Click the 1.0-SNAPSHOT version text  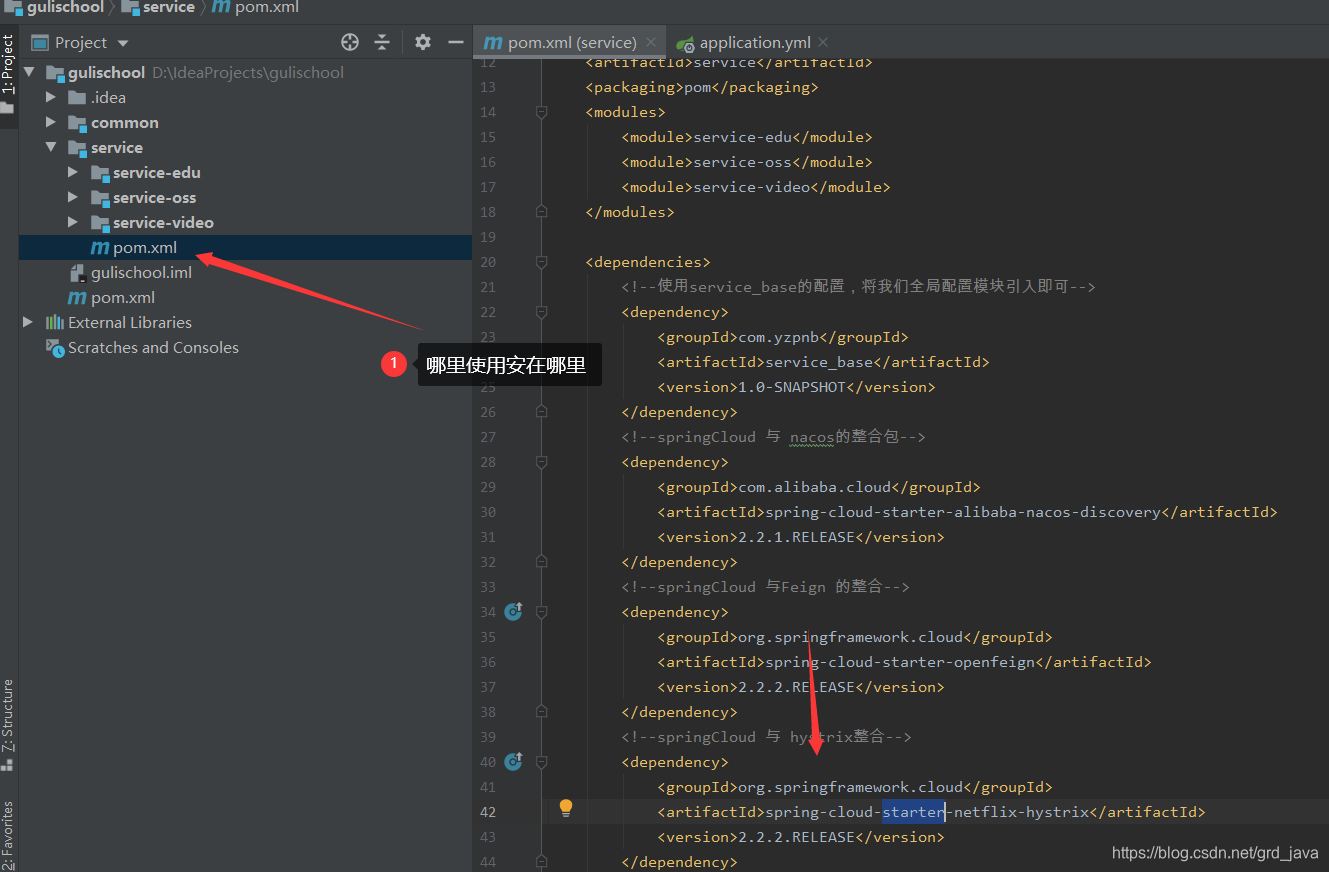(792, 387)
